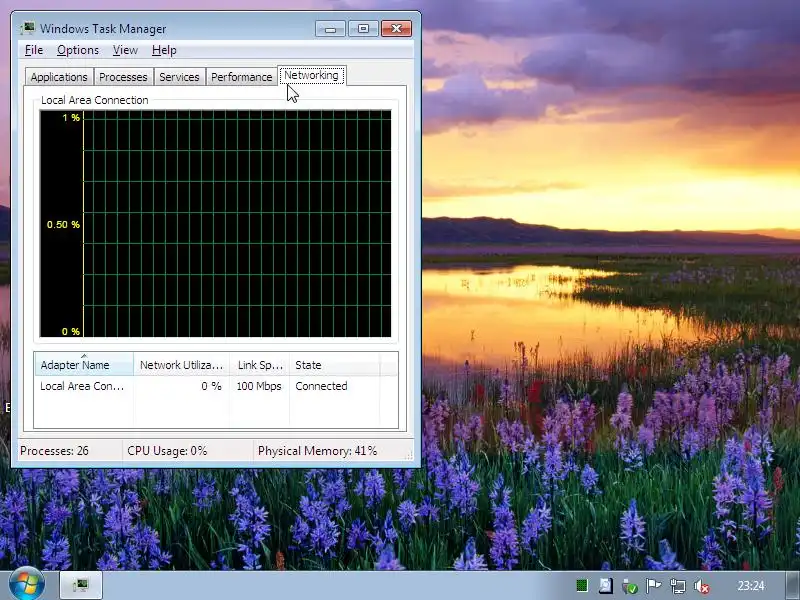Click the muted speaker volume icon
Image resolution: width=800 pixels, height=600 pixels.
pyautogui.click(x=702, y=586)
